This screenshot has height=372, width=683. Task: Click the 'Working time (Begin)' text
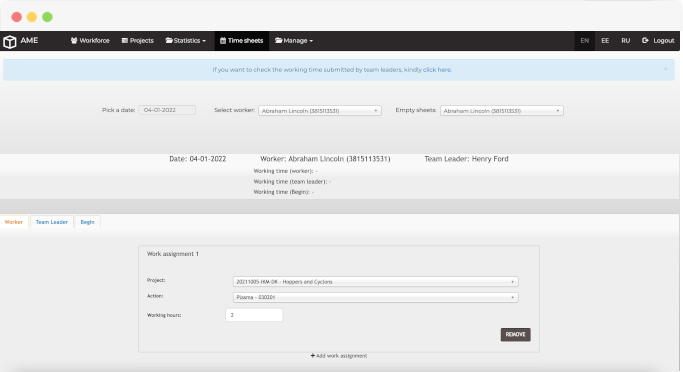click(x=284, y=192)
